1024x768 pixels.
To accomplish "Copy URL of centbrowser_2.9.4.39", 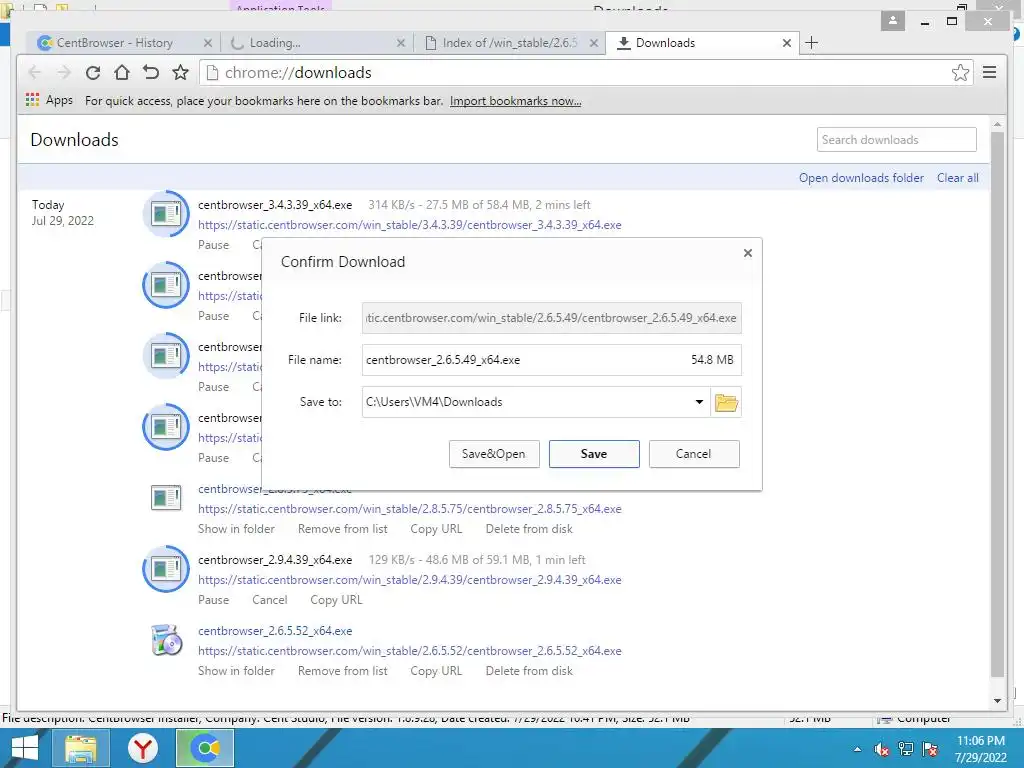I will (x=336, y=600).
